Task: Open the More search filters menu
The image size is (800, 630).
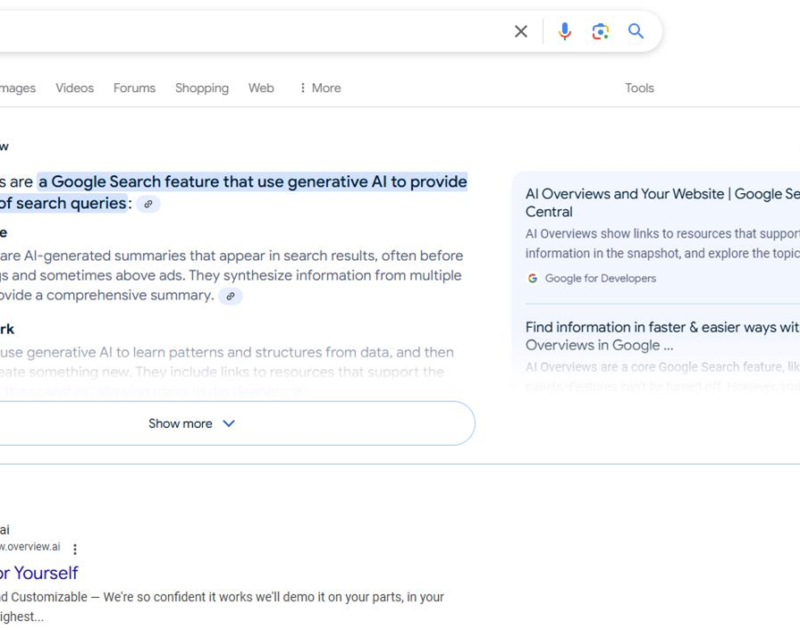Action: point(320,88)
